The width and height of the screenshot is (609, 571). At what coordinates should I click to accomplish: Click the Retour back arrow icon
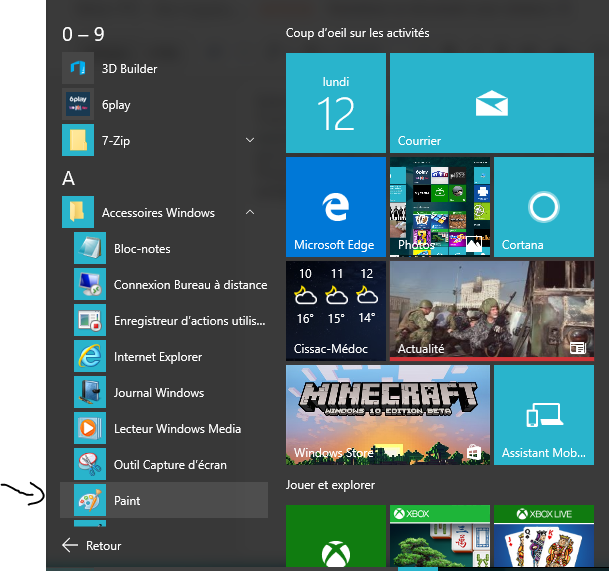pos(70,545)
